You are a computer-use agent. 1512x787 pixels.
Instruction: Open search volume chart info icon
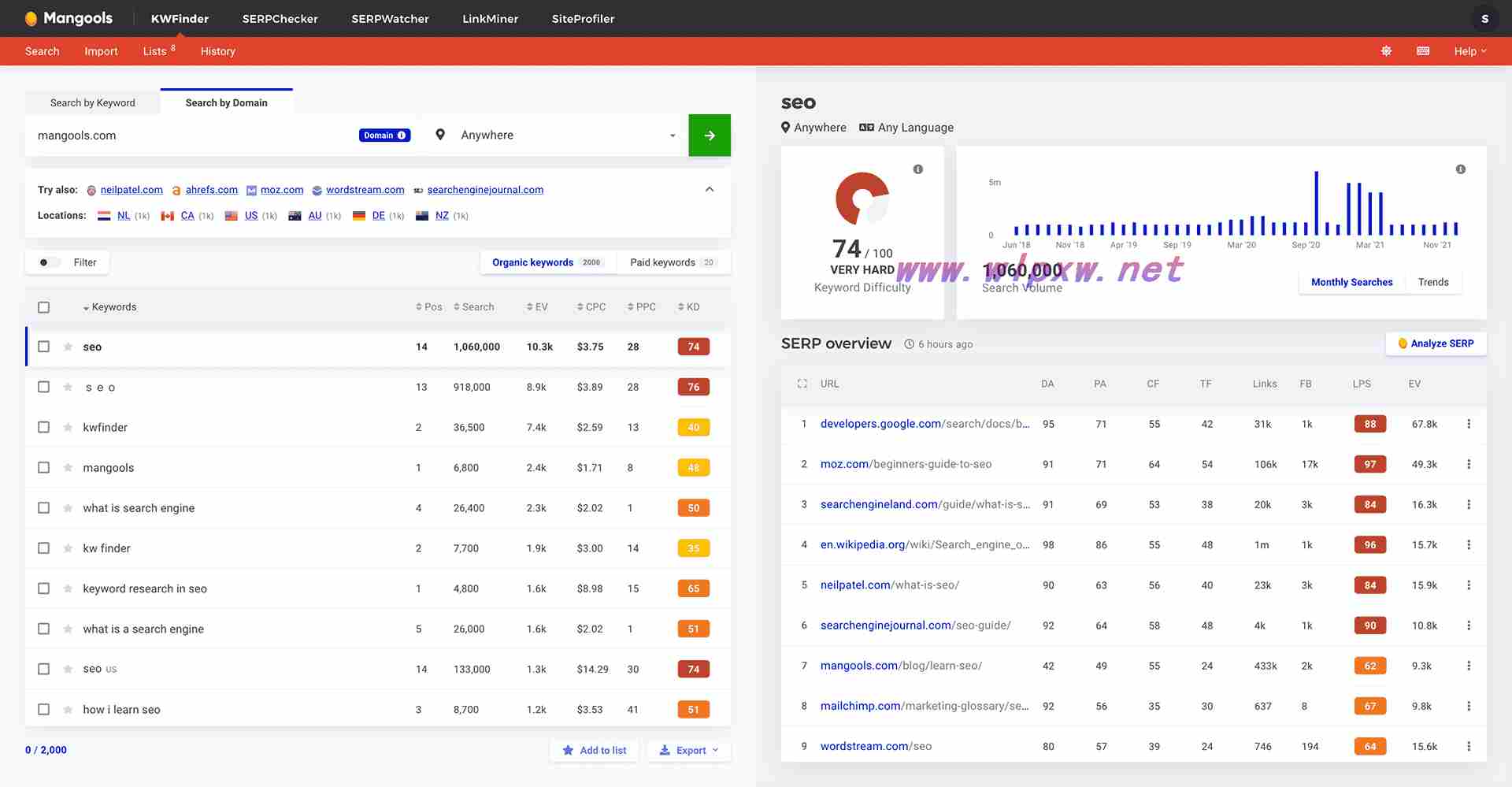click(1461, 169)
